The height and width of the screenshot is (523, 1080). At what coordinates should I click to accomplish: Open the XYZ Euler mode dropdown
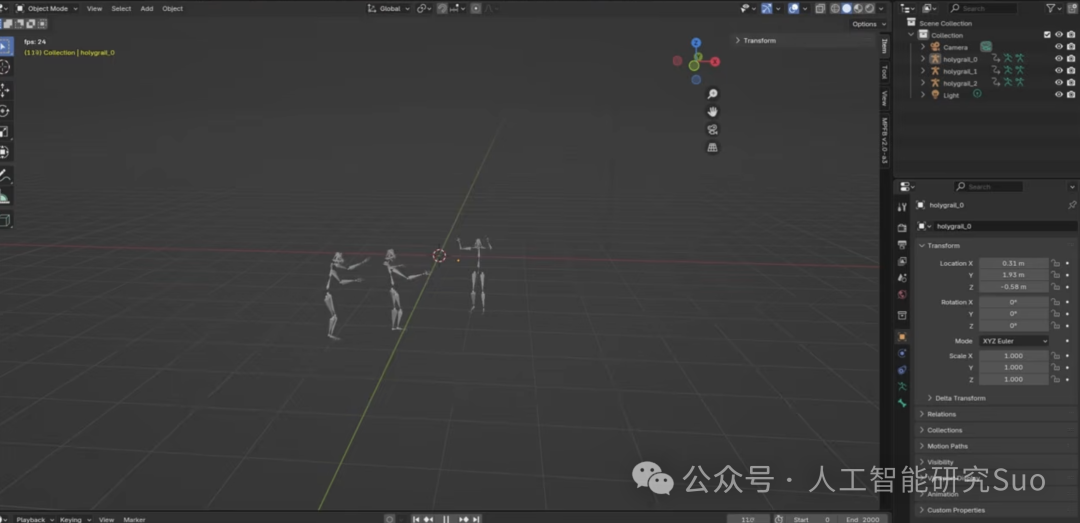click(x=1014, y=341)
